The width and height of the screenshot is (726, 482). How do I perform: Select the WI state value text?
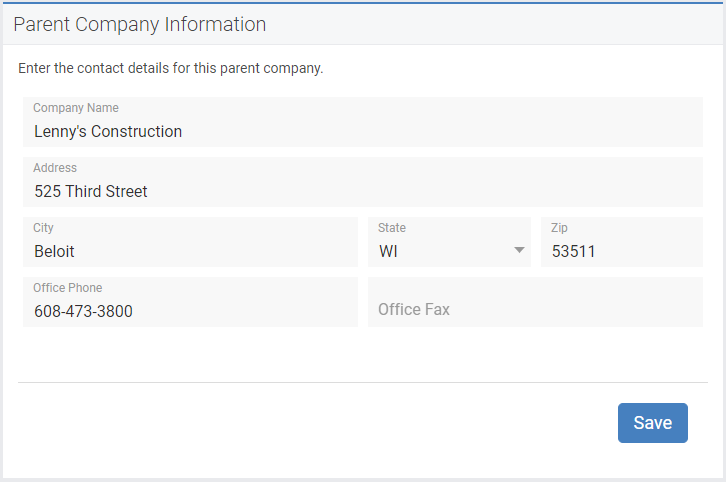point(388,251)
